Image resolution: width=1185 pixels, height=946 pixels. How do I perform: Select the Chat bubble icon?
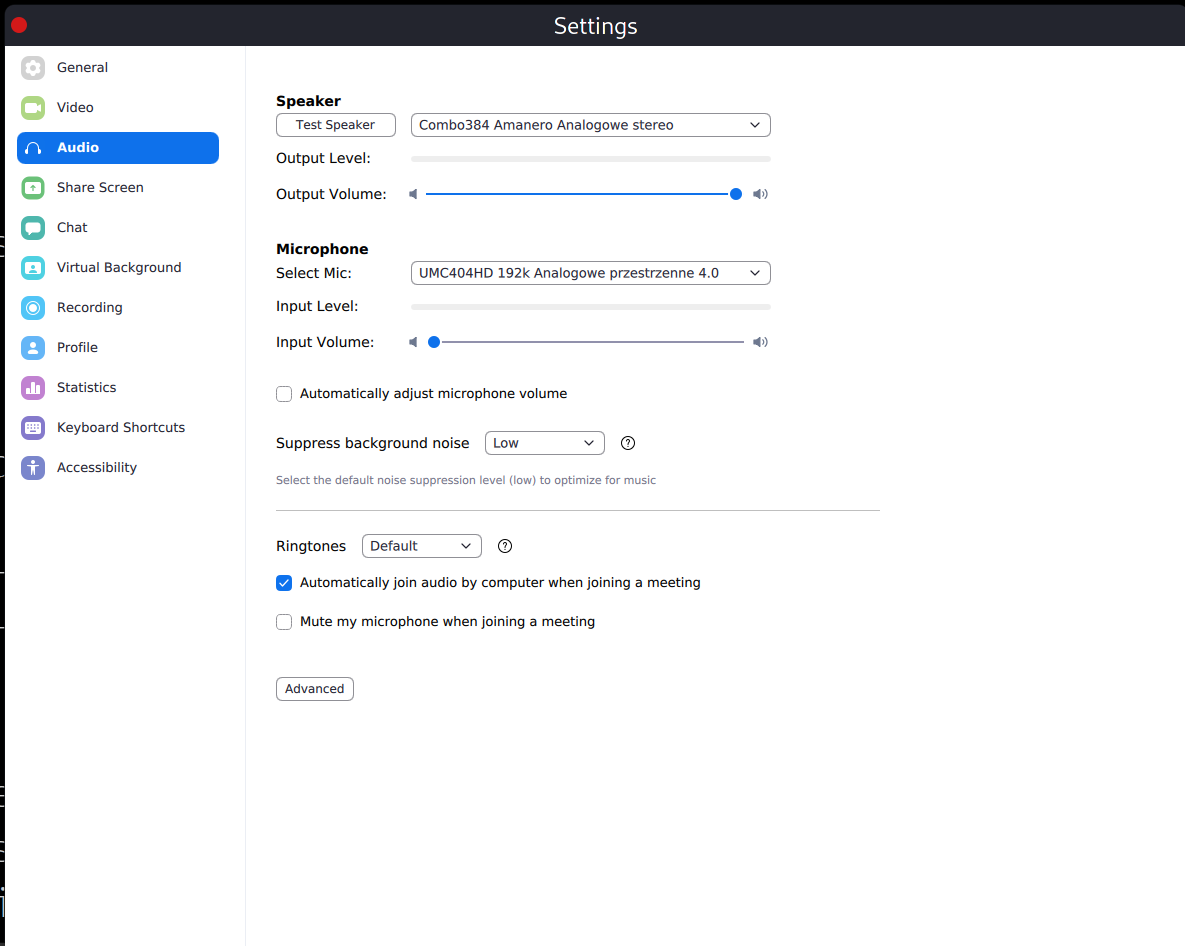(x=32, y=227)
